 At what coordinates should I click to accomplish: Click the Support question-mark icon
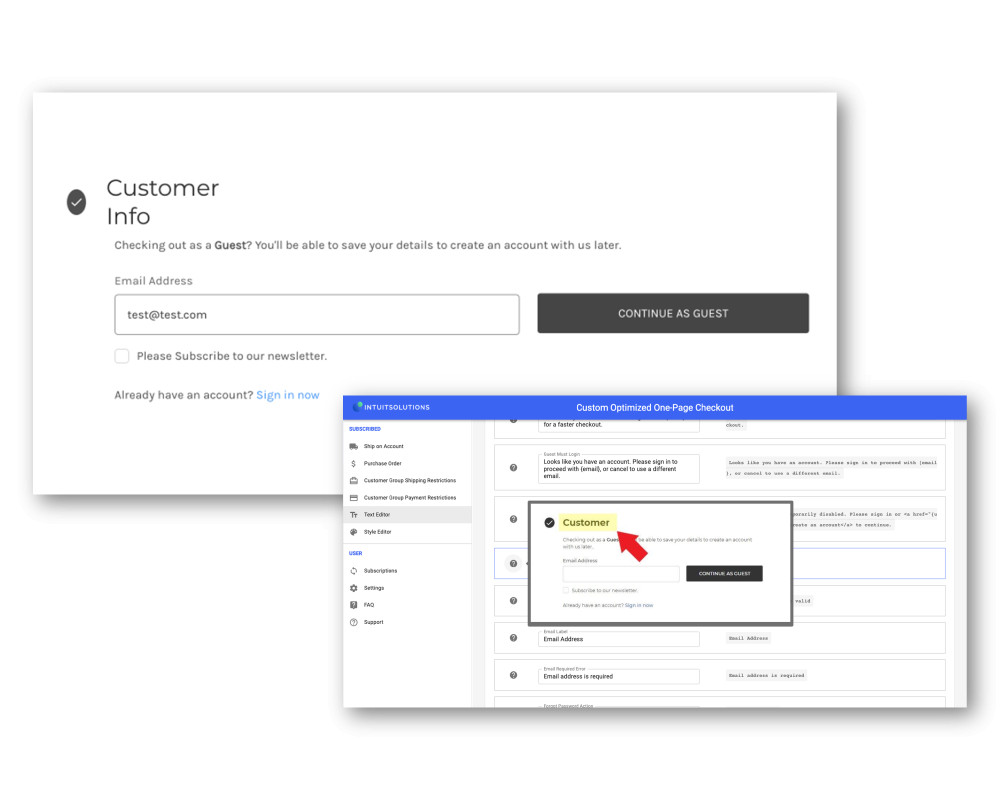coord(352,621)
